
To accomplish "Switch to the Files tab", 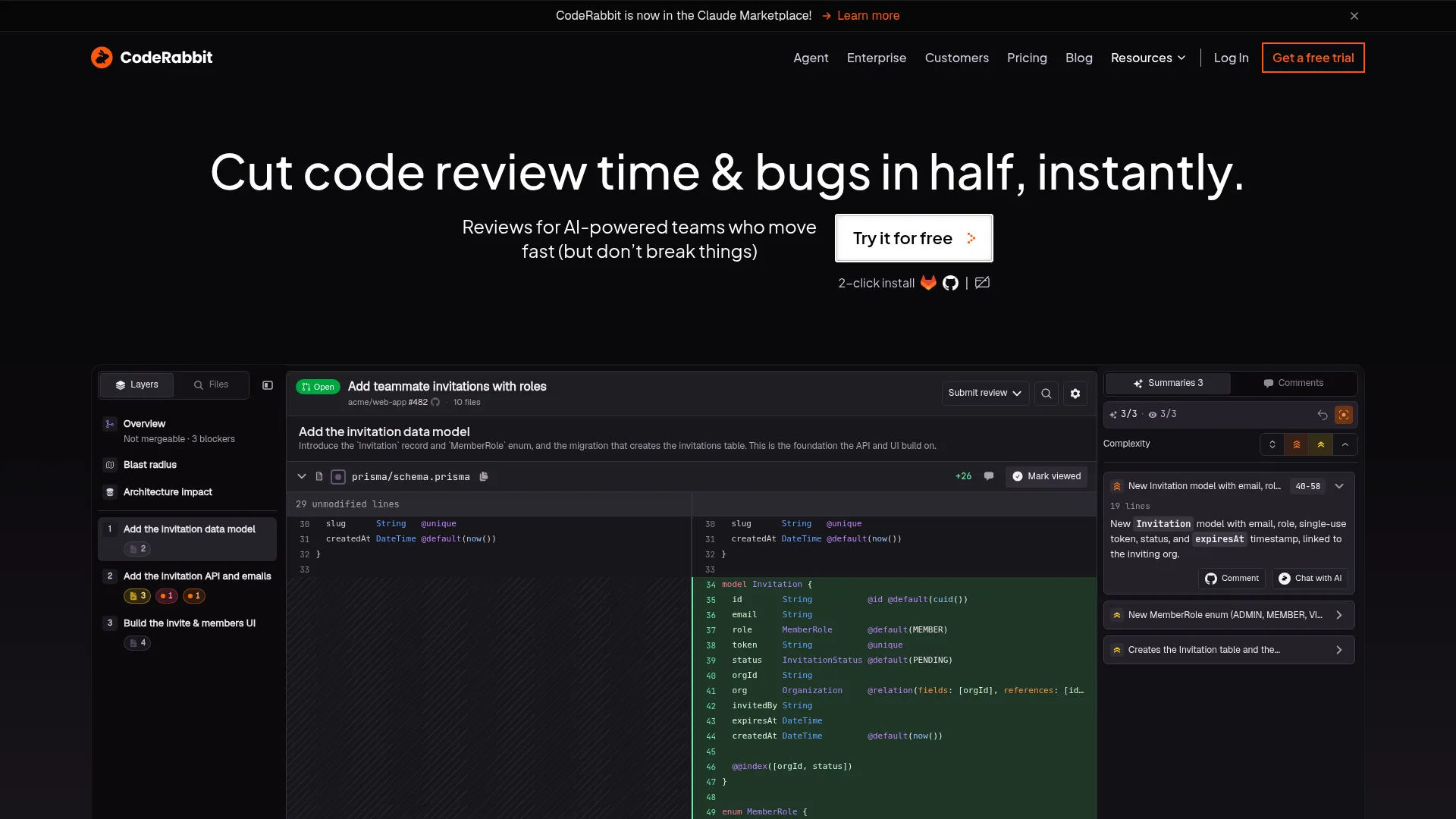I will (211, 385).
